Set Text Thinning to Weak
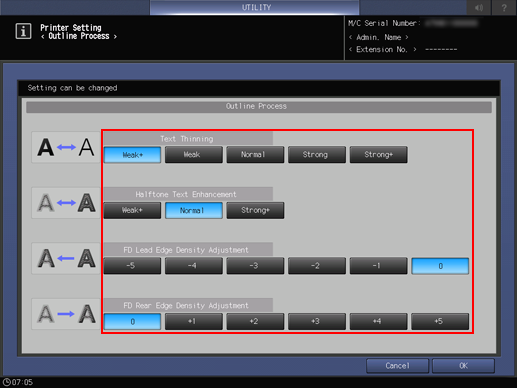This screenshot has width=517, height=388. pyautogui.click(x=194, y=155)
